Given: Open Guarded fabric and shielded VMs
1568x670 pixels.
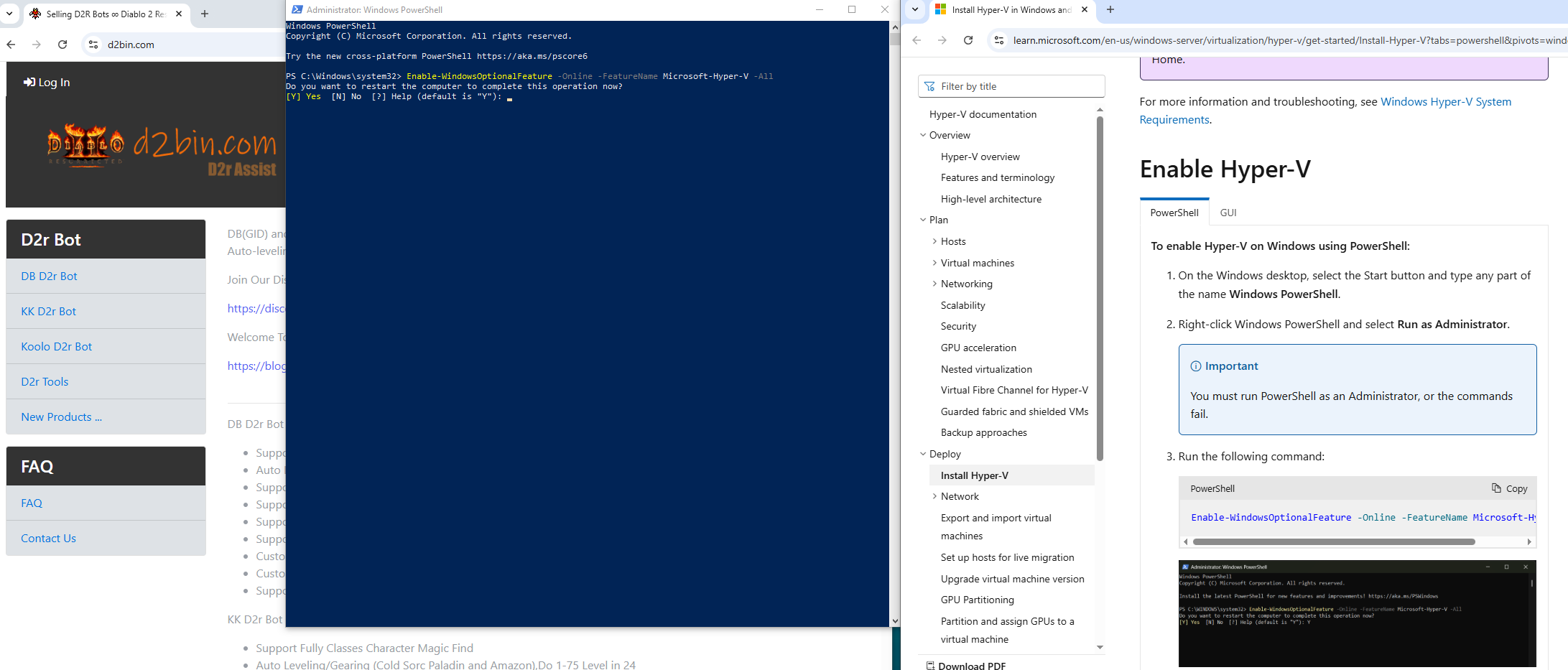Looking at the screenshot, I should (1014, 411).
